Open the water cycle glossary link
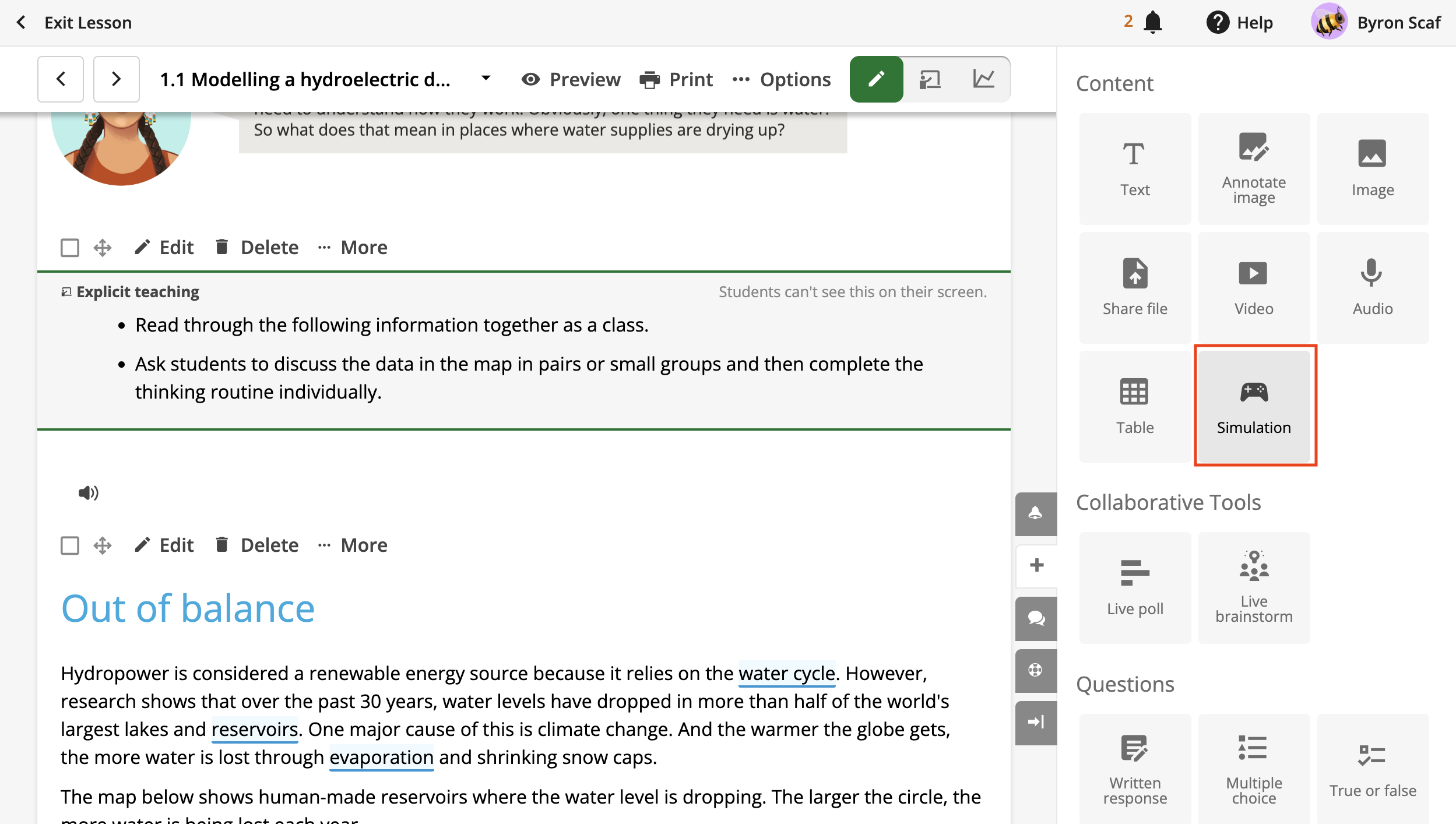The height and width of the screenshot is (824, 1456). point(786,674)
